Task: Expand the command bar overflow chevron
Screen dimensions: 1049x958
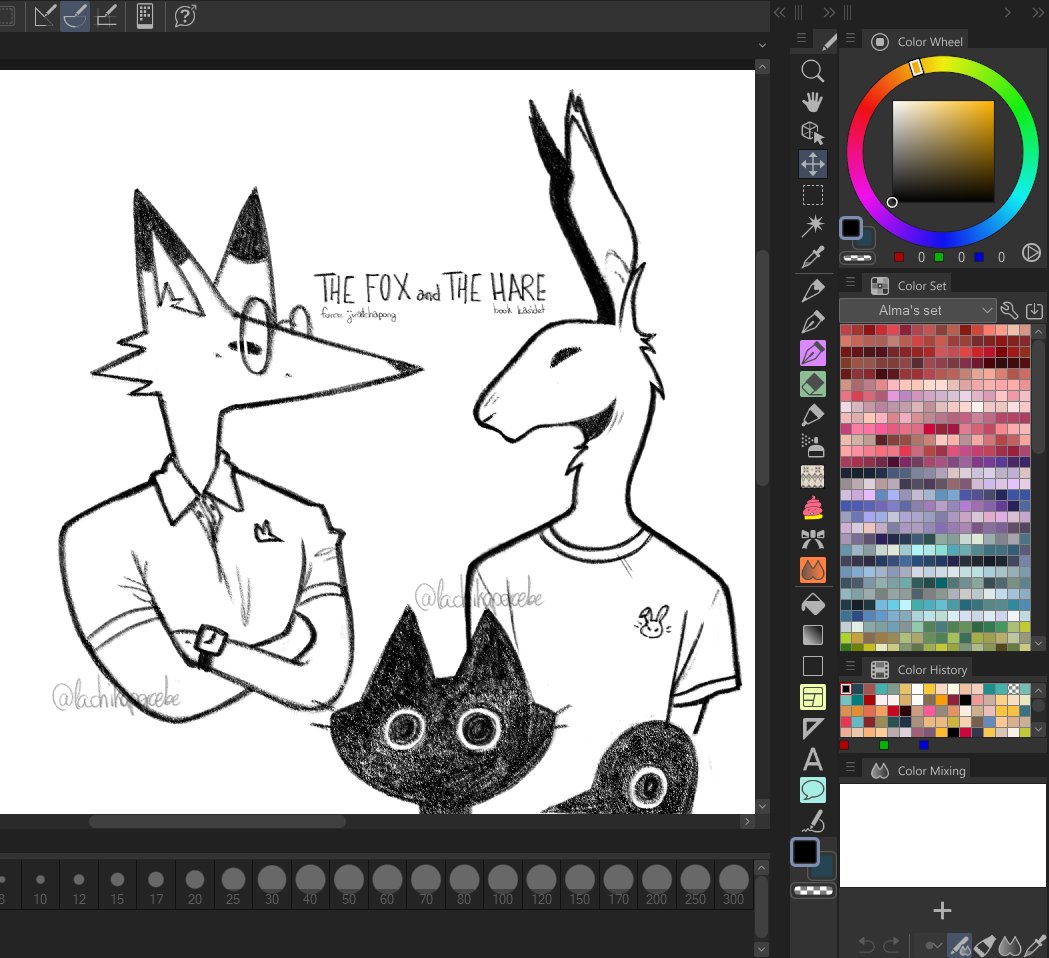Action: pyautogui.click(x=762, y=45)
